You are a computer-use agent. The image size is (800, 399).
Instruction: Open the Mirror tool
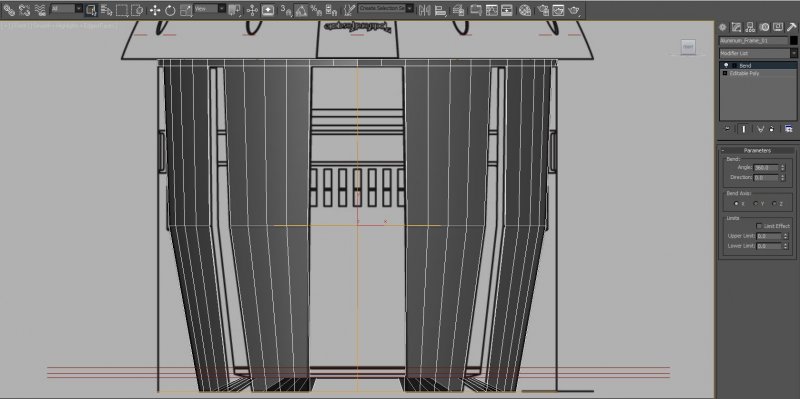(x=424, y=10)
